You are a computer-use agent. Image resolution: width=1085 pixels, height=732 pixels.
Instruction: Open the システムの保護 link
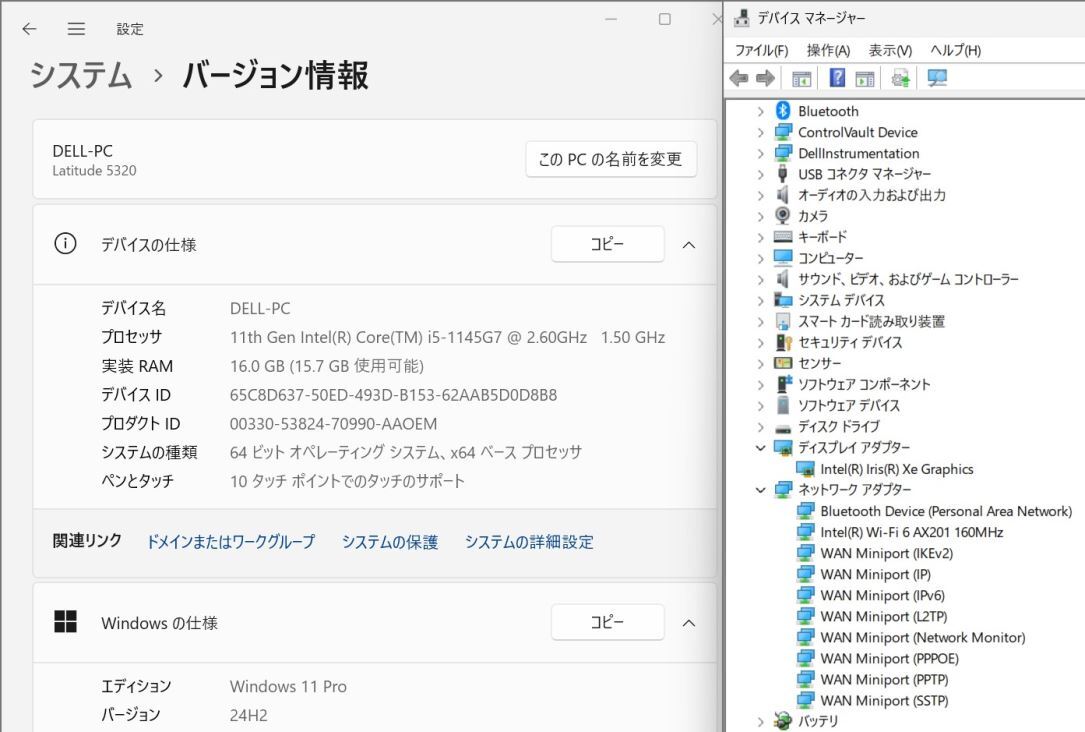click(390, 542)
